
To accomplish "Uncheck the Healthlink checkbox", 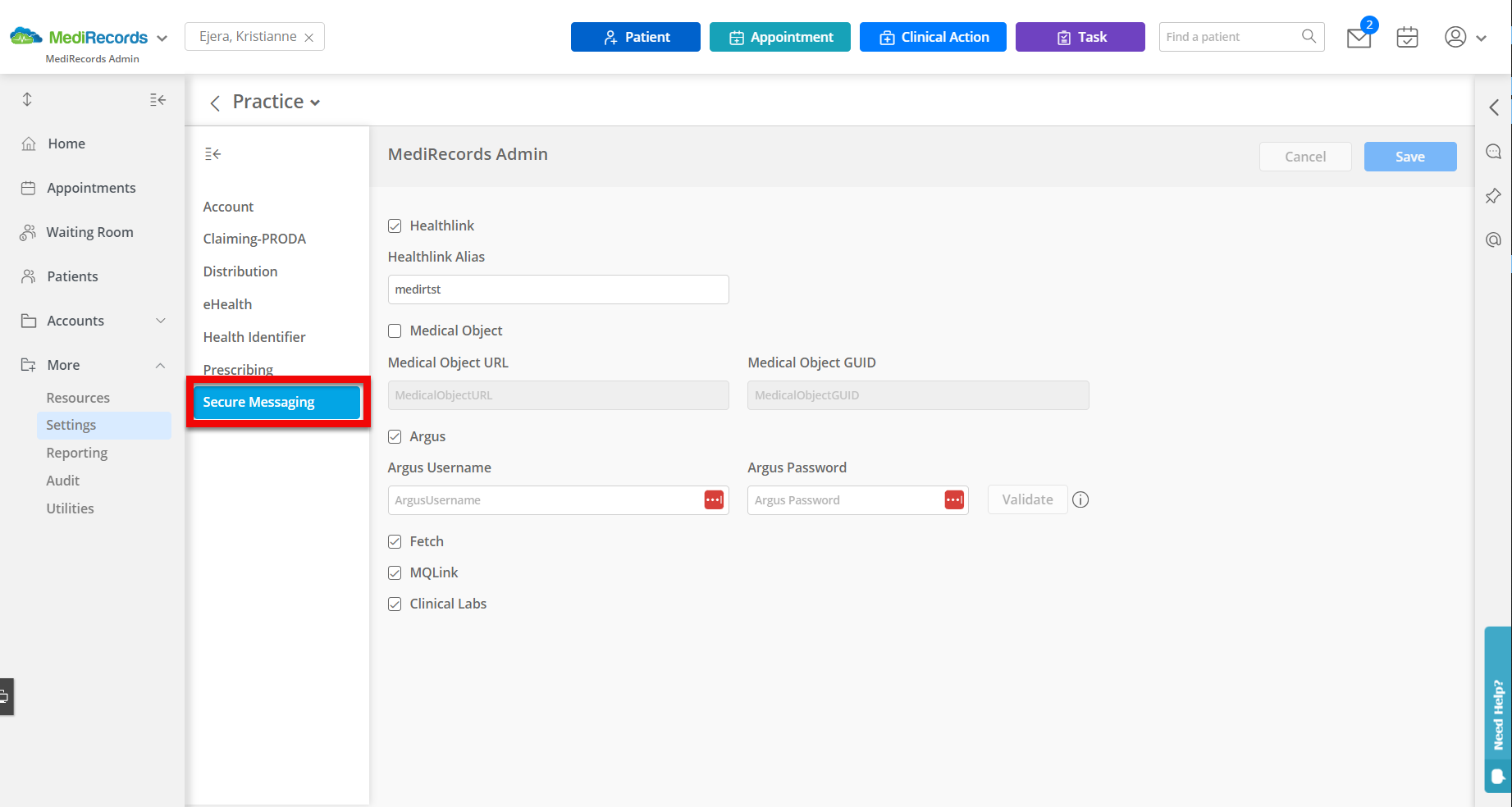I will click(395, 226).
